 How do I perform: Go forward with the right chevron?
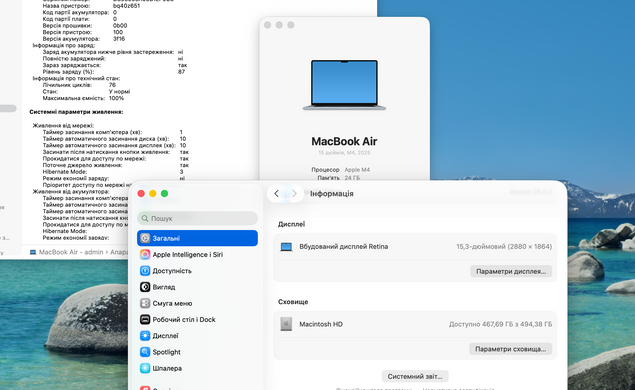click(294, 194)
